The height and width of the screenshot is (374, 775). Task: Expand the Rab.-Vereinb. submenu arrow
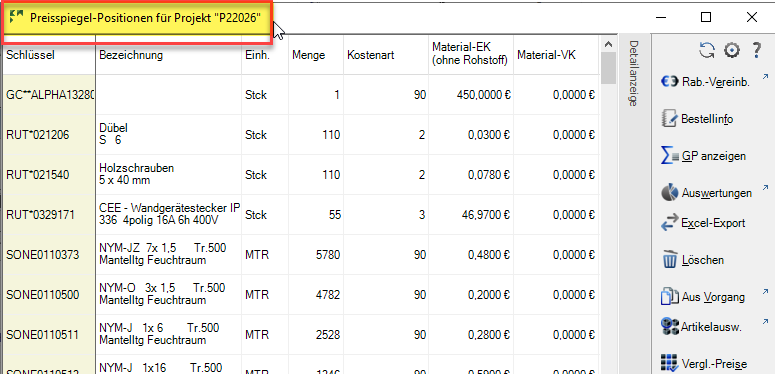point(766,77)
